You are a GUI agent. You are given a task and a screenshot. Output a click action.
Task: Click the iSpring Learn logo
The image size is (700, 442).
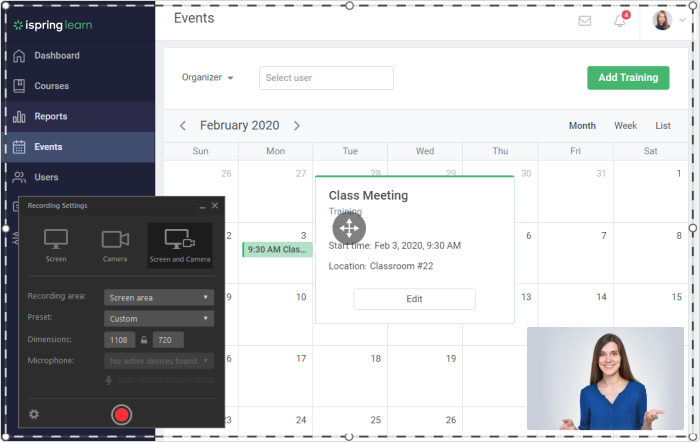pos(53,25)
